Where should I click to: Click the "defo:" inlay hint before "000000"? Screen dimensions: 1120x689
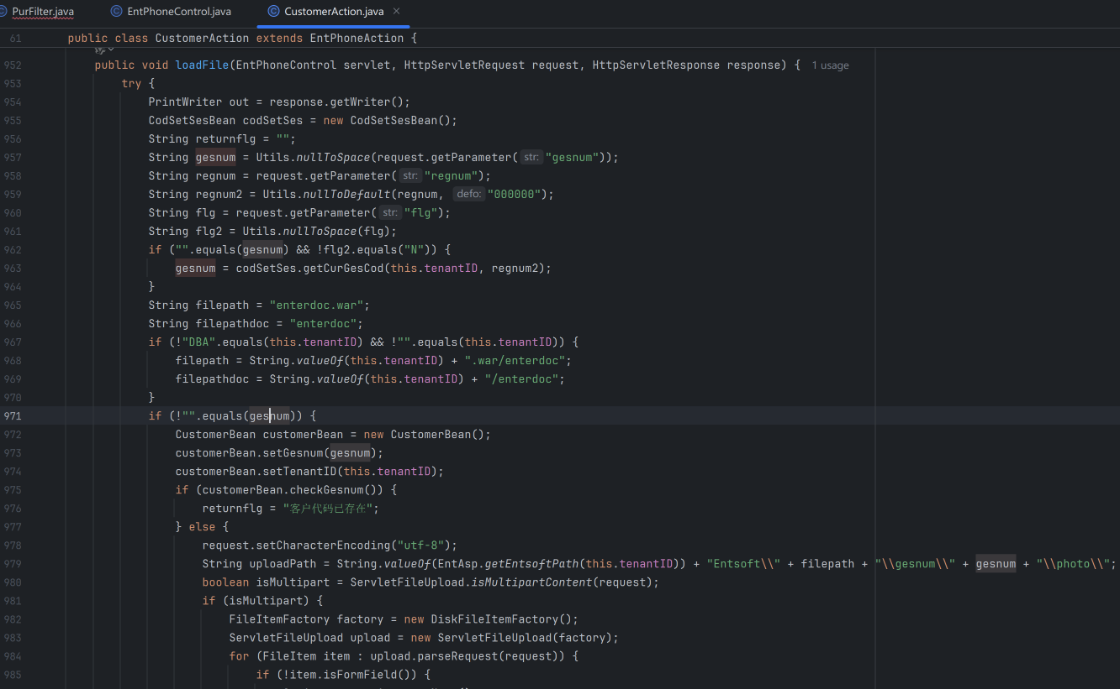(x=468, y=194)
